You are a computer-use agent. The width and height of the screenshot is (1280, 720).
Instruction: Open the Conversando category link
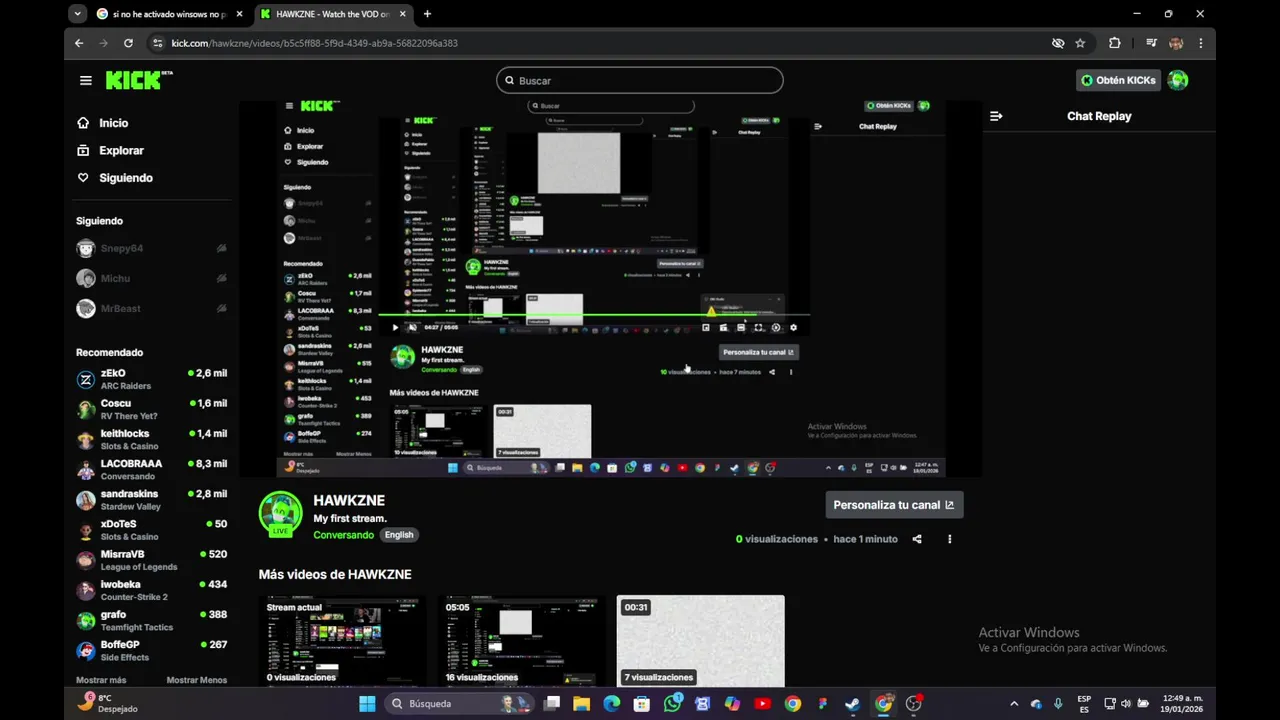pyautogui.click(x=343, y=535)
